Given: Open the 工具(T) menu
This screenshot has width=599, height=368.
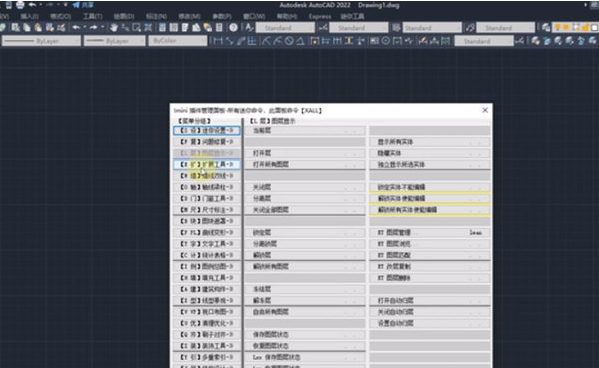Looking at the screenshot, I should coord(92,16).
